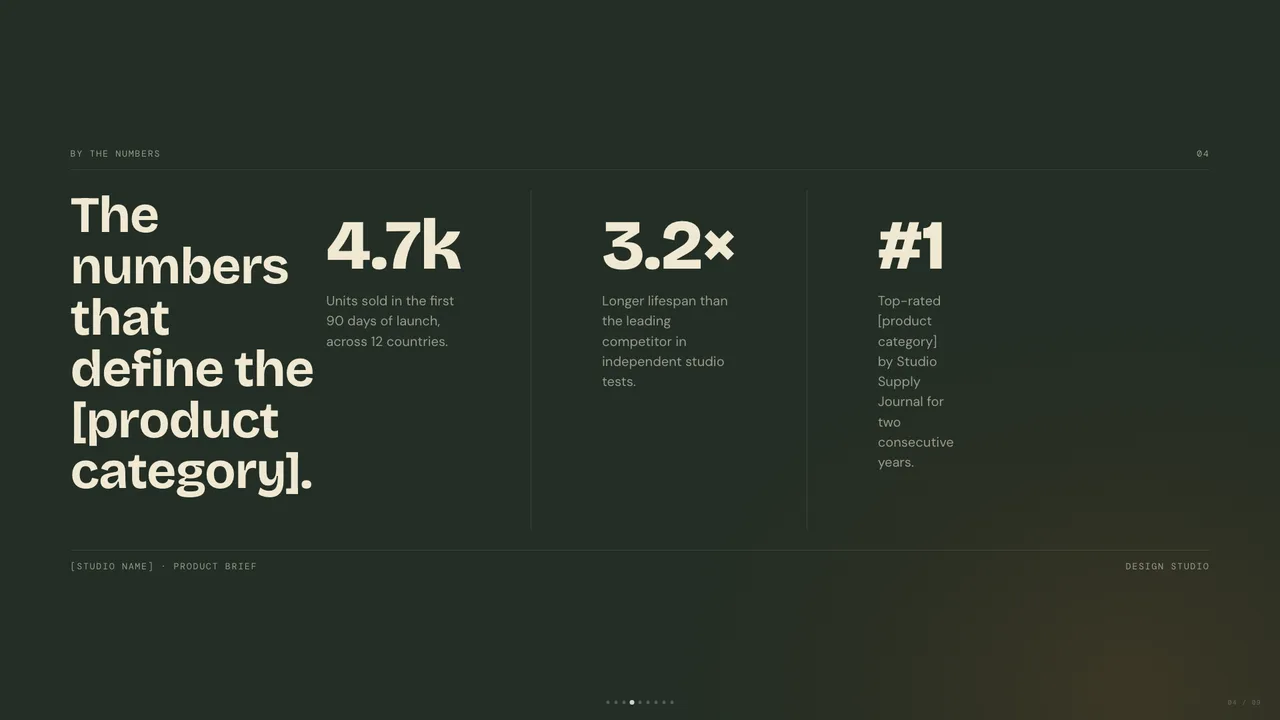Click the '04' page number in header
This screenshot has width=1280, height=720.
(x=1203, y=154)
